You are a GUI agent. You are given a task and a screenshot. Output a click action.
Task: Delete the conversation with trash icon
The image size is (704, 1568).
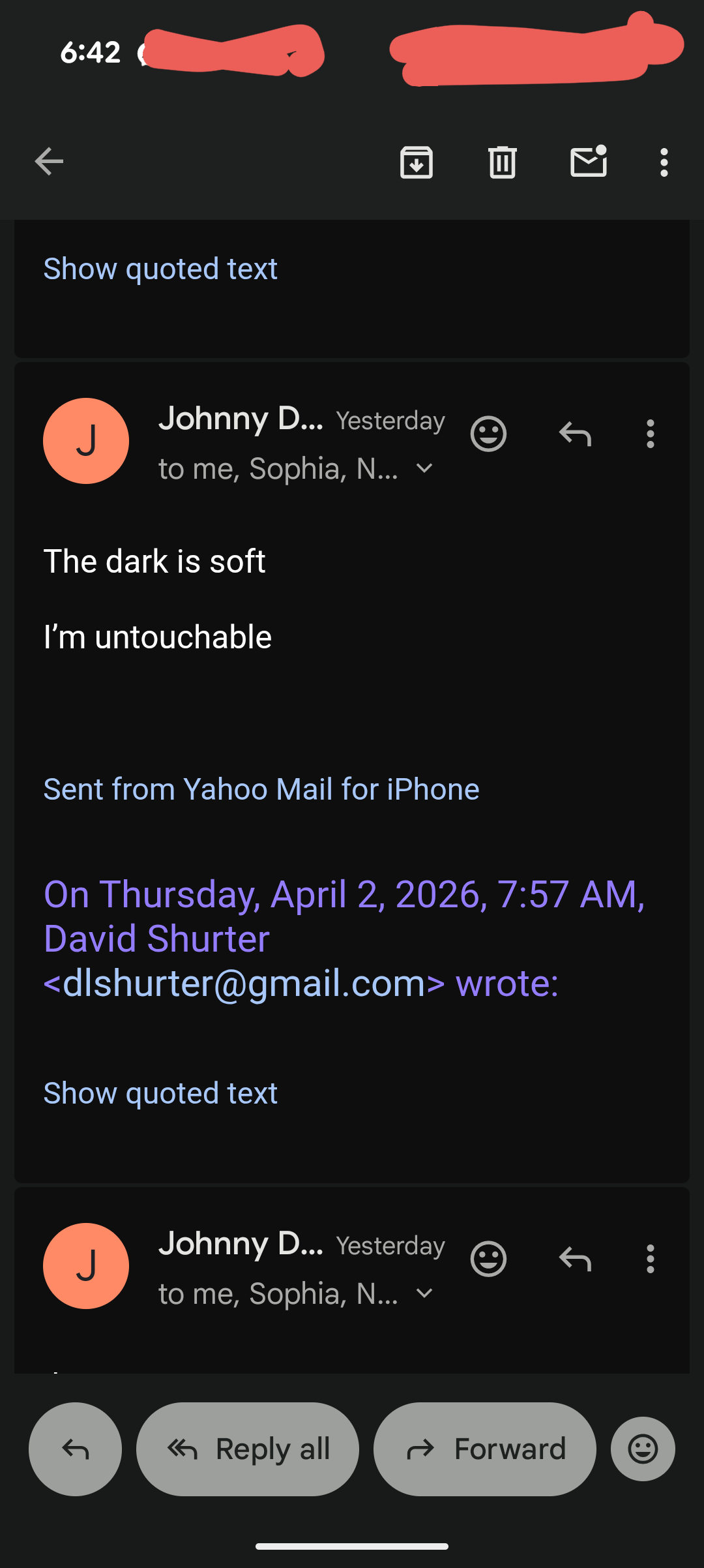[502, 162]
